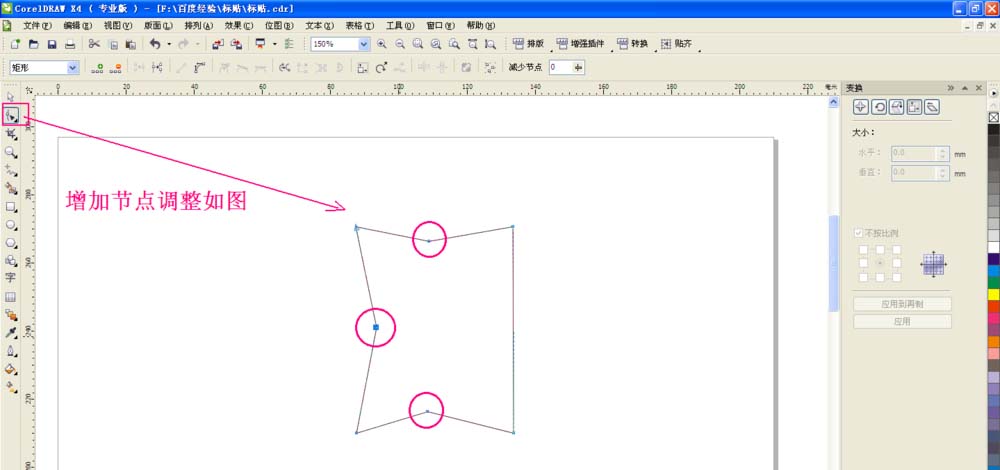The width and height of the screenshot is (1000, 470).
Task: Open the 矩形 selection mode dropdown
Action: tap(73, 67)
